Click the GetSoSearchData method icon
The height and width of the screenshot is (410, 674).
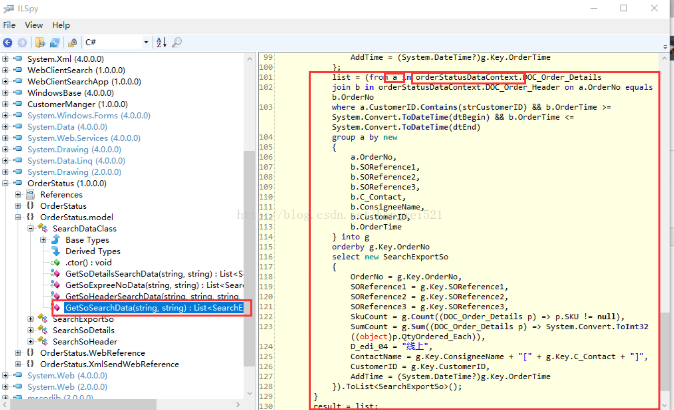click(56, 307)
